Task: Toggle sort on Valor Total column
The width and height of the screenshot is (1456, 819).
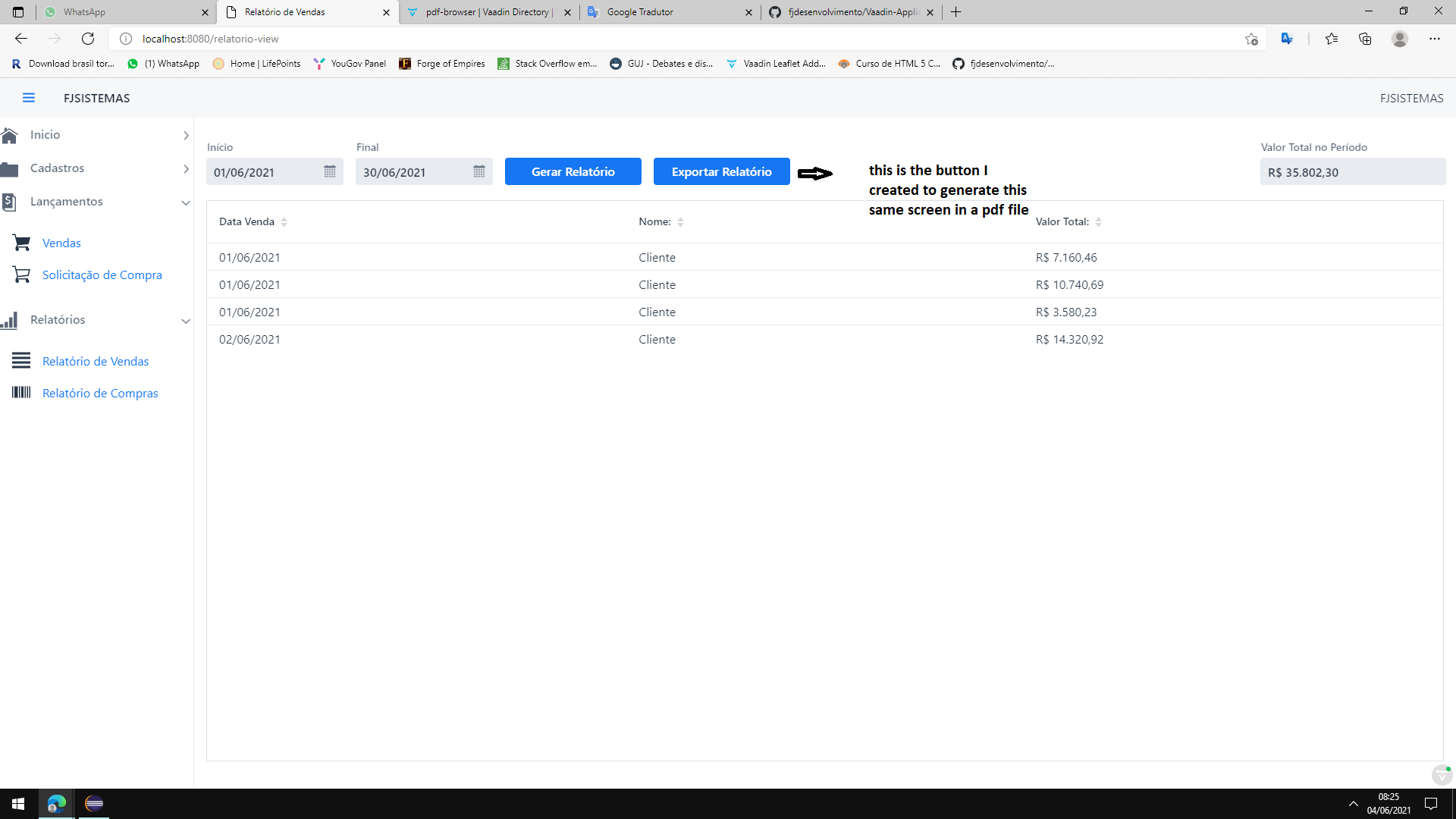Action: point(1098,222)
